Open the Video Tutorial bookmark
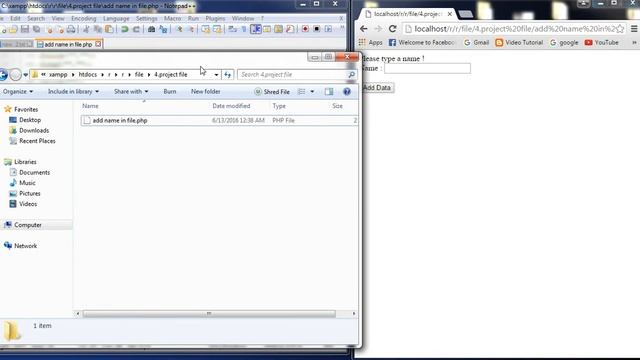Screen dimensions: 640x360 point(519,42)
